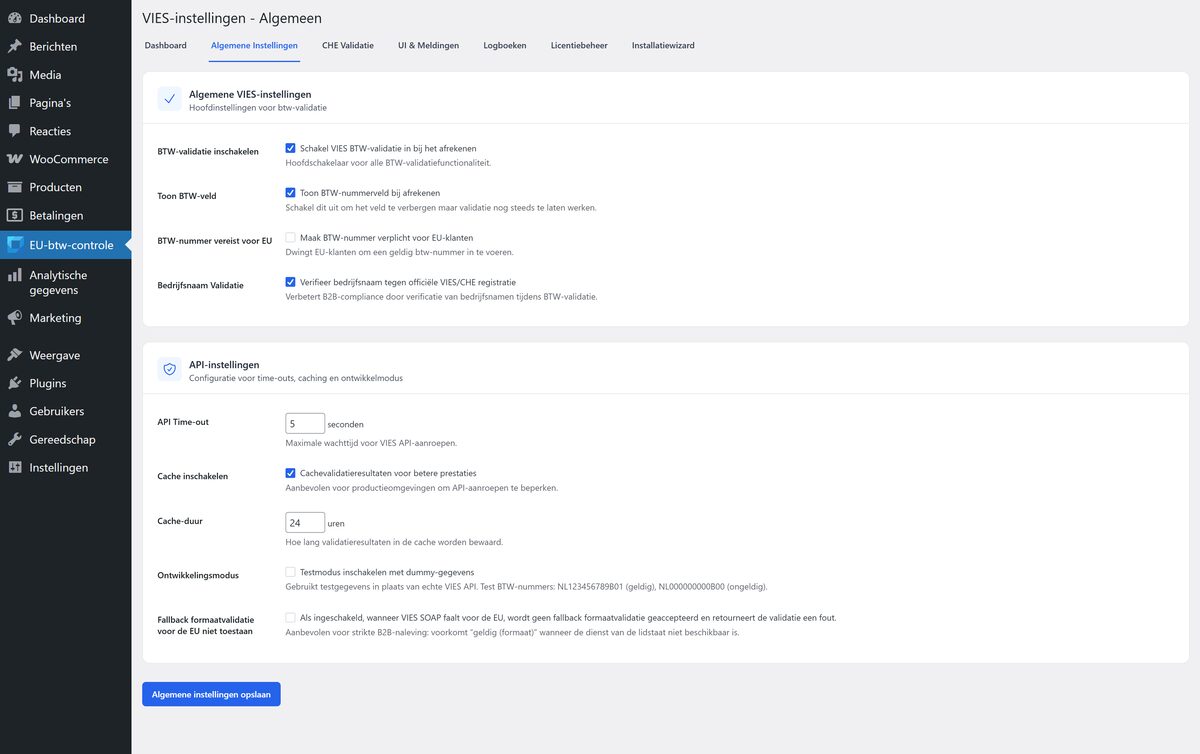Uncheck Cachevalidatieresultaten voor betere prestaties

(291, 473)
